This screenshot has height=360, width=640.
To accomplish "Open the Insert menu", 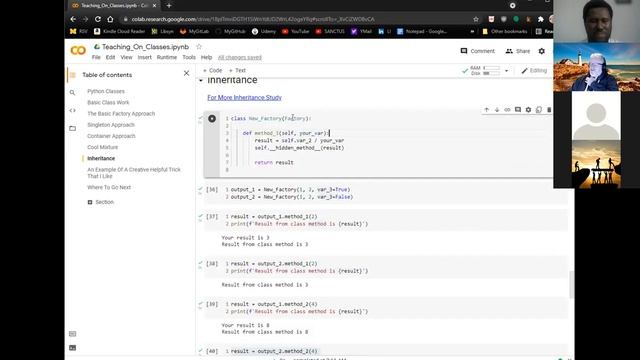I will pos(144,58).
